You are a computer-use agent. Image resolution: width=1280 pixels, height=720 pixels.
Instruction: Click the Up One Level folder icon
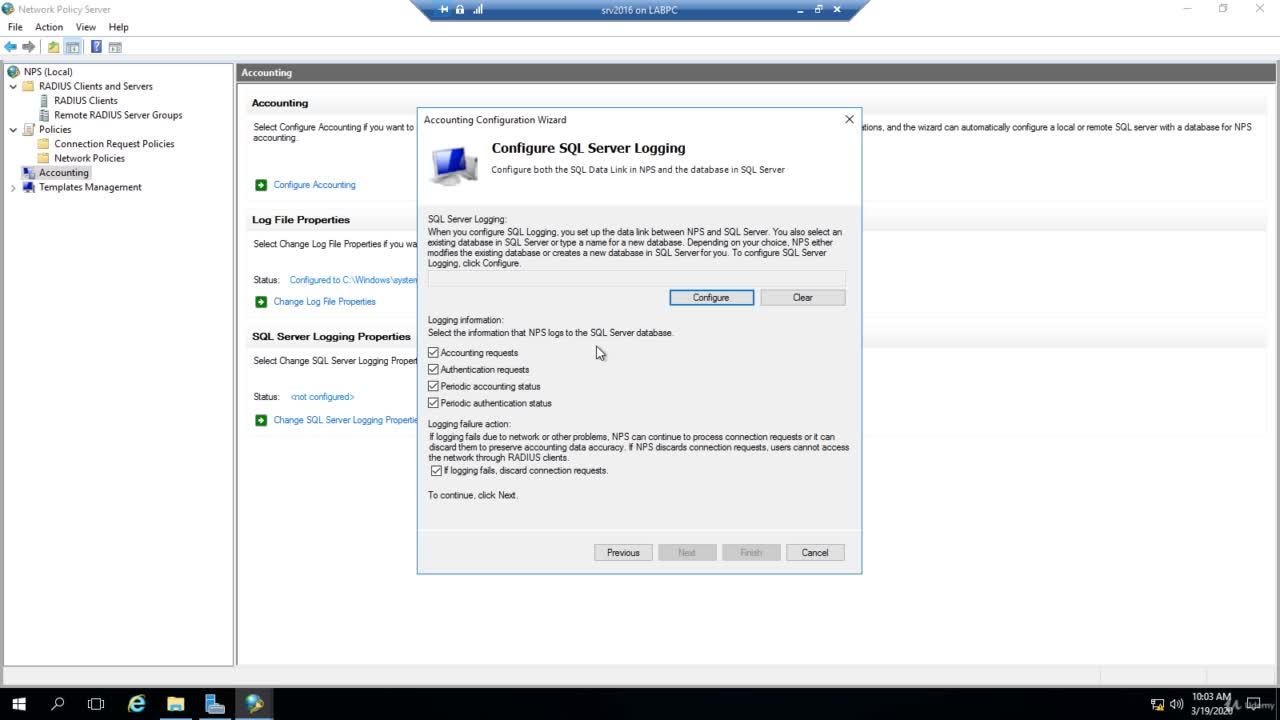54,47
